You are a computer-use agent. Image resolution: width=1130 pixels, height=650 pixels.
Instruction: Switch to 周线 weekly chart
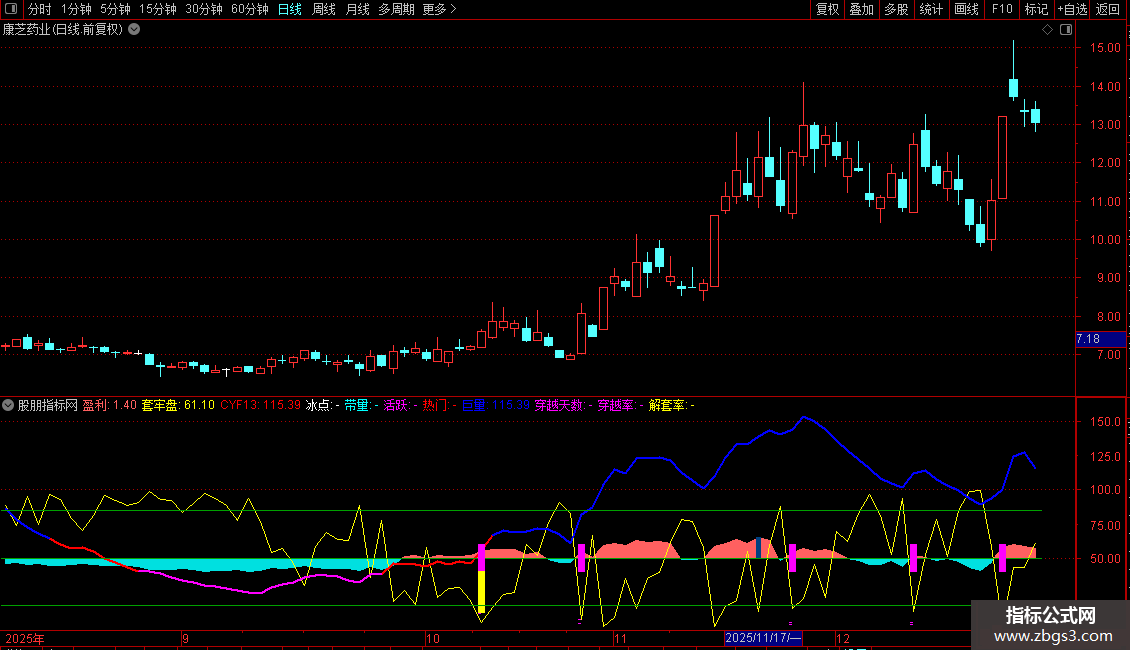click(324, 9)
